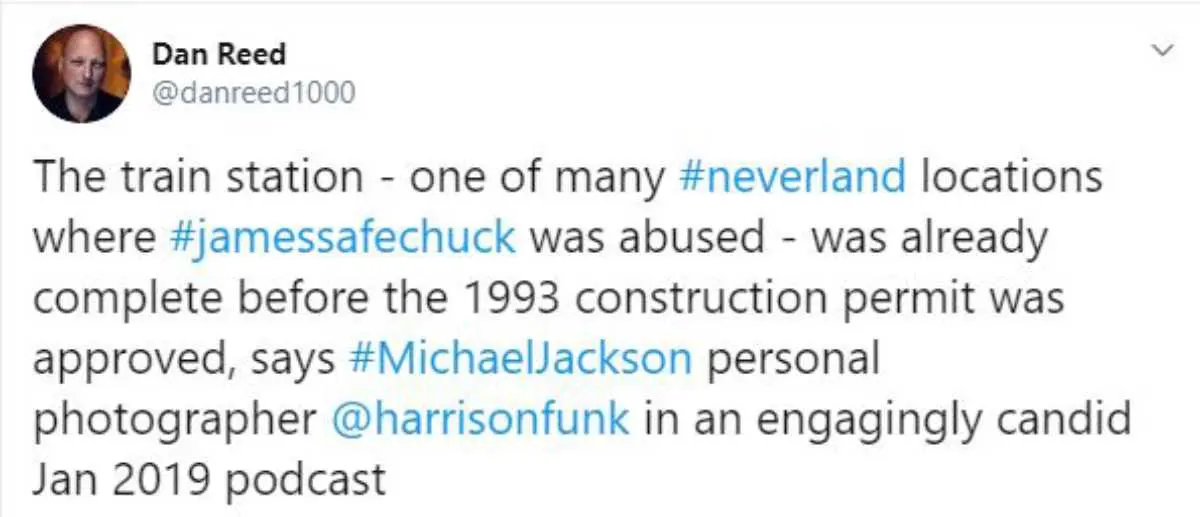Screen dimensions: 1200x517
Task: Click the word "personal" after #MichaelJackson
Action: click(x=793, y=359)
